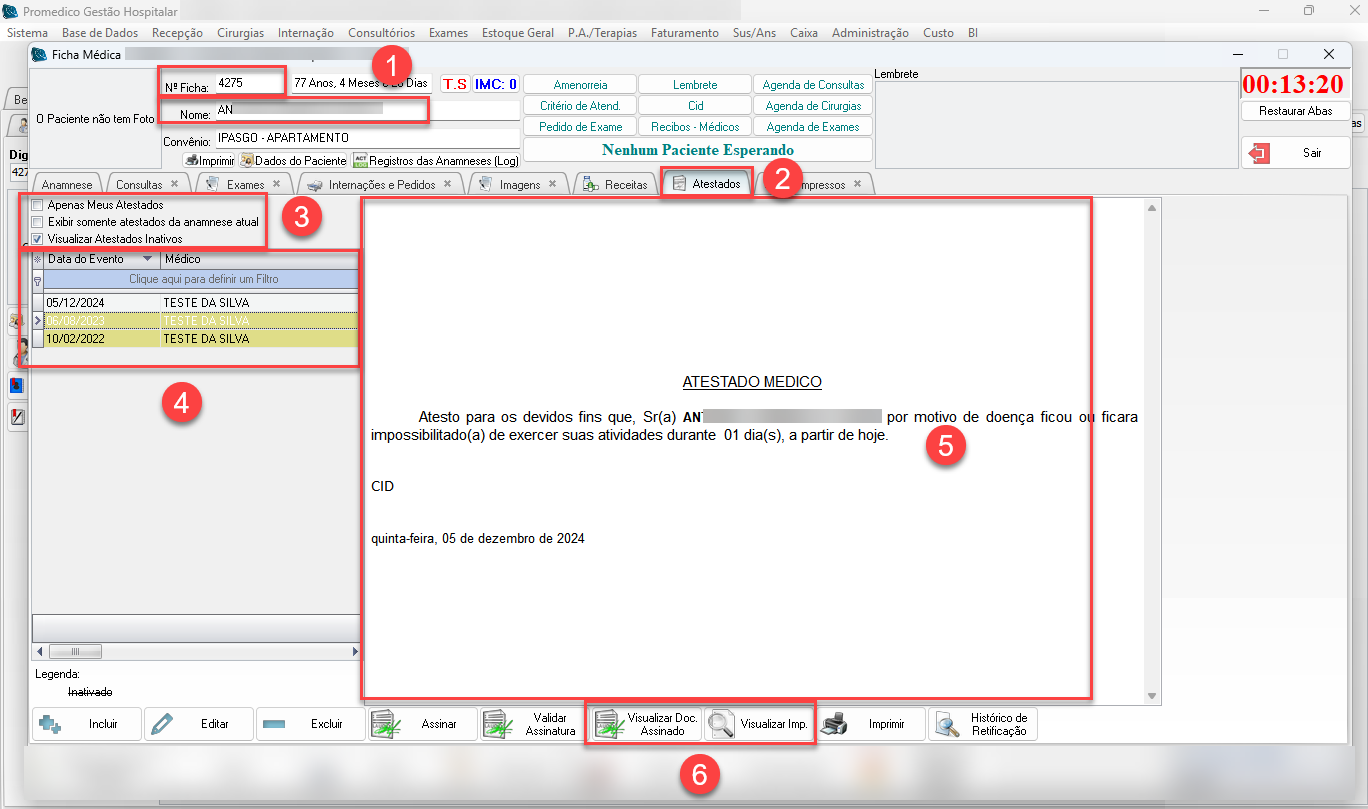Check Exibir somente atestados da anamnese atual

click(x=38, y=222)
